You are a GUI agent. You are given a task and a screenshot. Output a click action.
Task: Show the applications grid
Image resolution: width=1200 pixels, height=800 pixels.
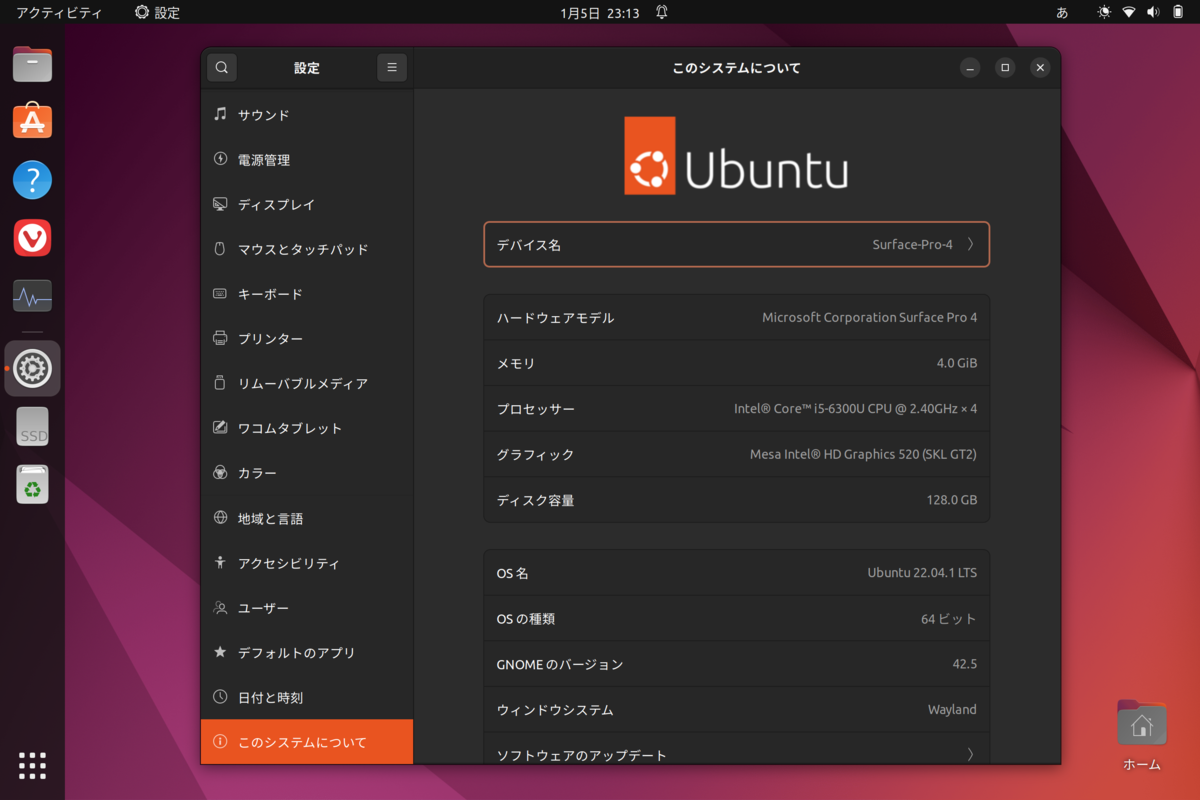coord(31,766)
